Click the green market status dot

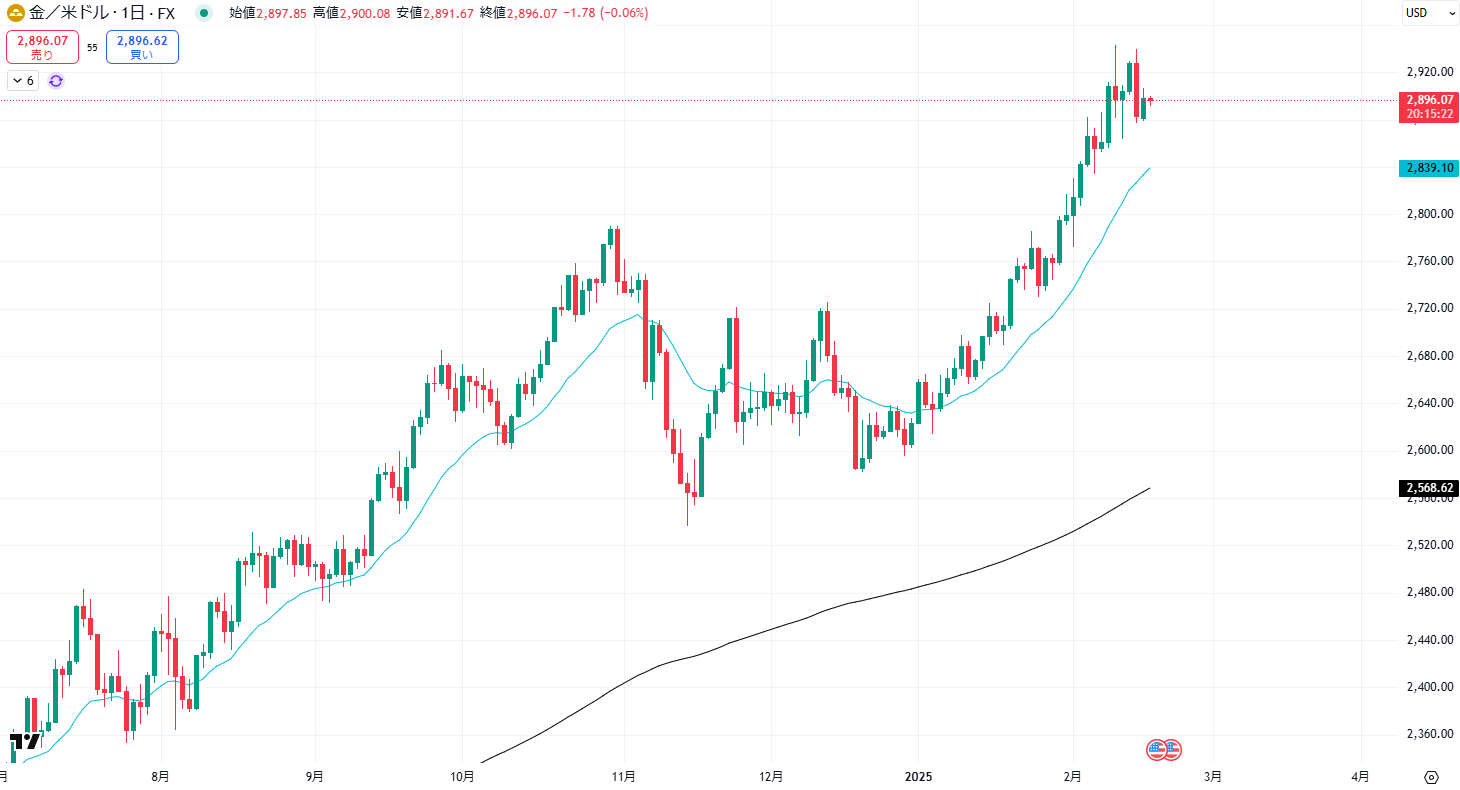coord(204,13)
